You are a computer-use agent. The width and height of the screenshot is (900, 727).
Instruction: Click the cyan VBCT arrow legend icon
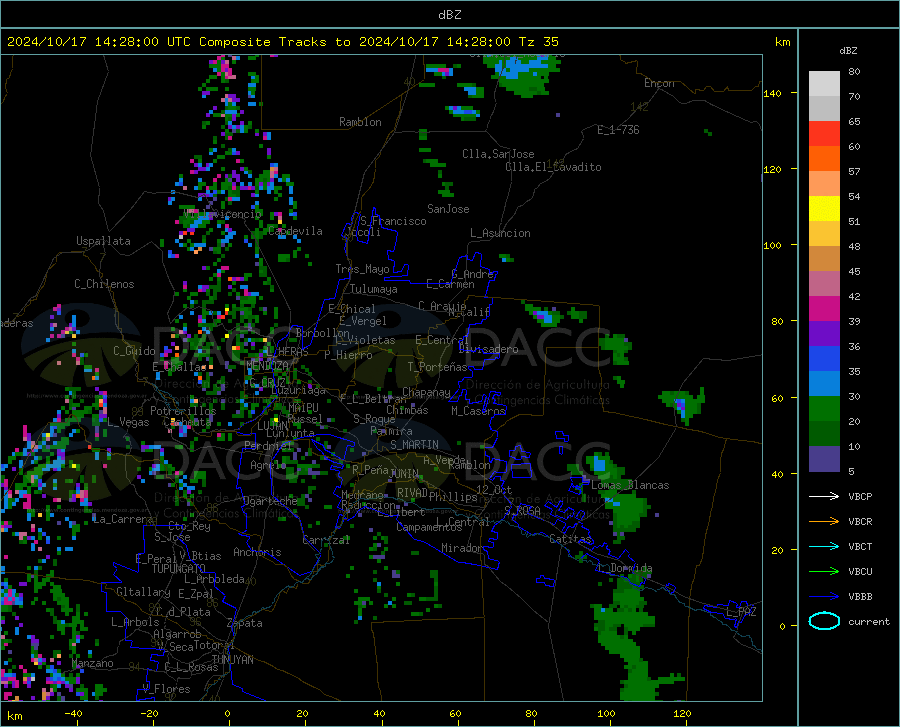[x=824, y=546]
